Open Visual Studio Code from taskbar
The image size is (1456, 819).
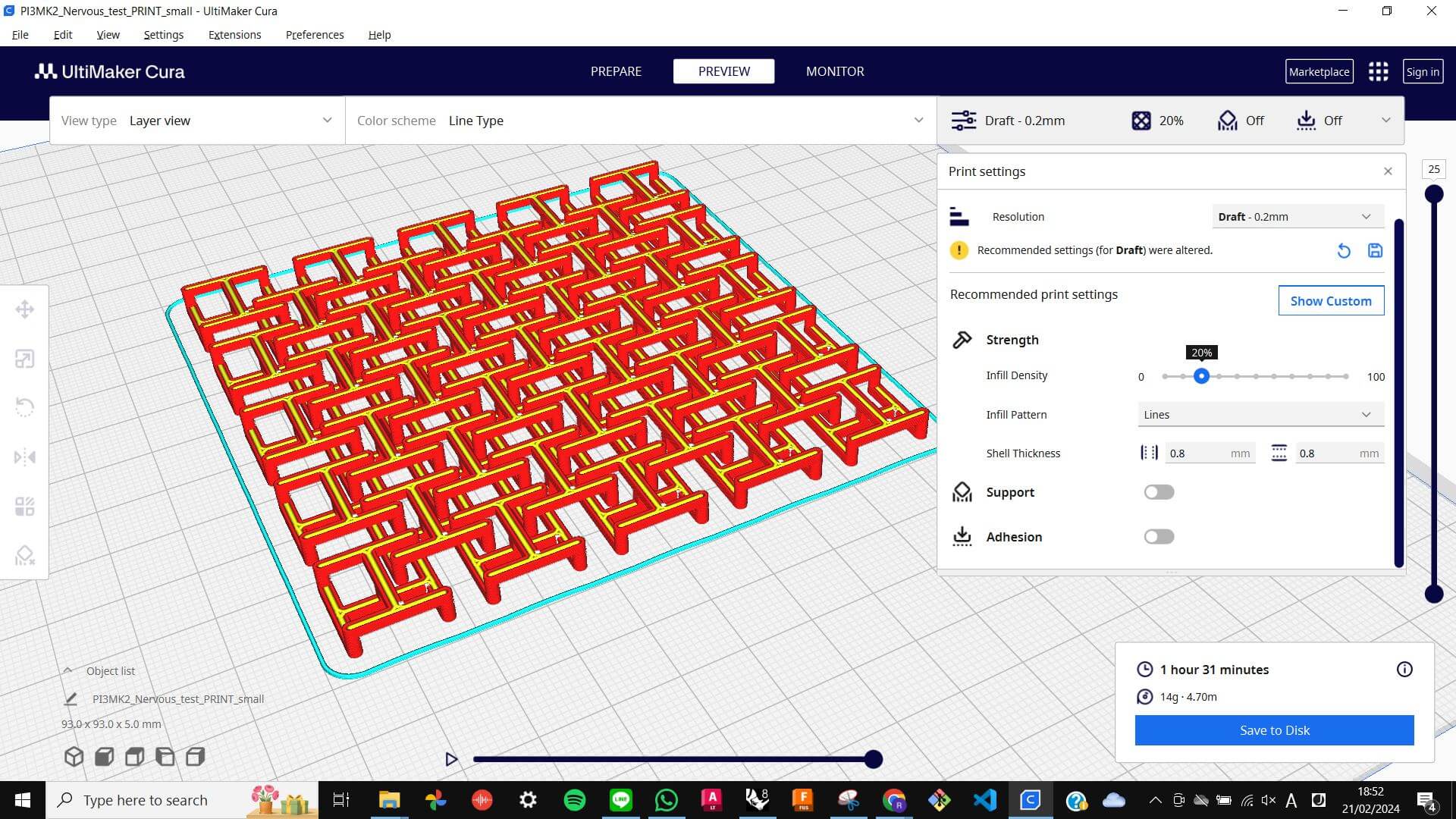pyautogui.click(x=984, y=800)
